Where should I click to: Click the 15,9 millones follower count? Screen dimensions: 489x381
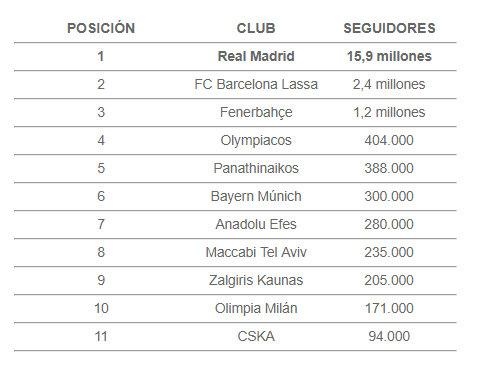pyautogui.click(x=389, y=56)
